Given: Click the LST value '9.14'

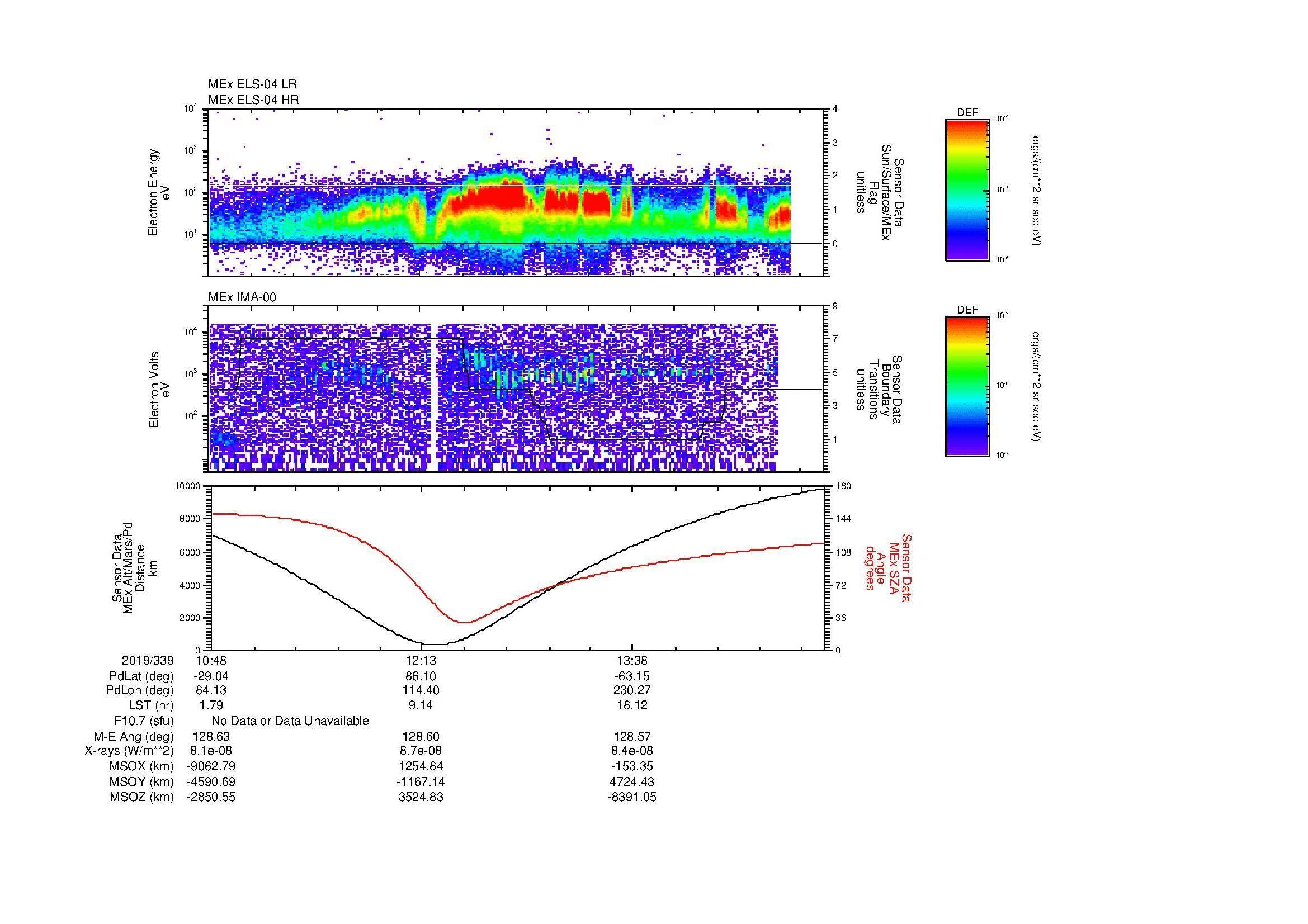Looking at the screenshot, I should click(x=421, y=705).
